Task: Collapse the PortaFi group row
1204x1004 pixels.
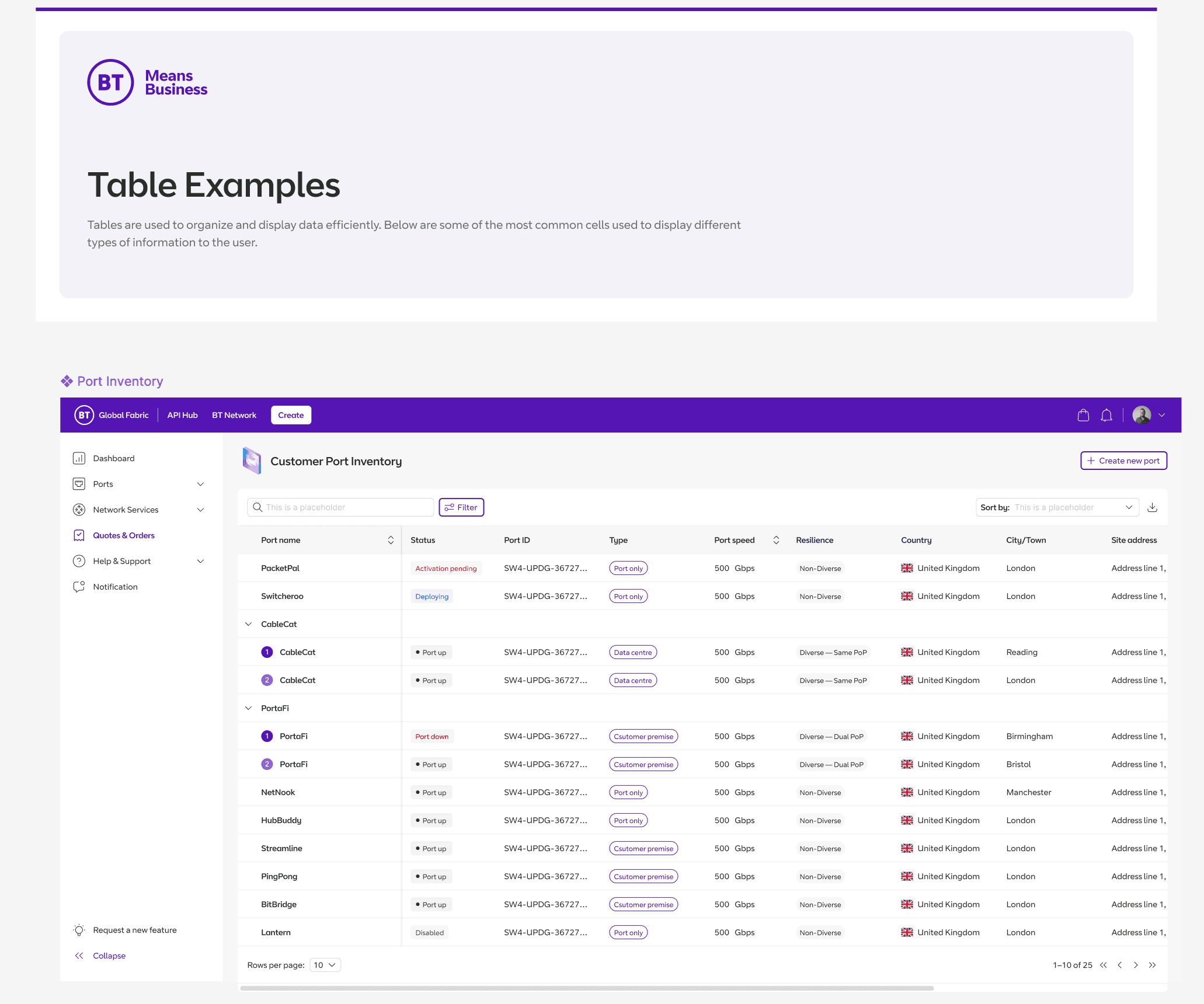Action: click(x=248, y=708)
